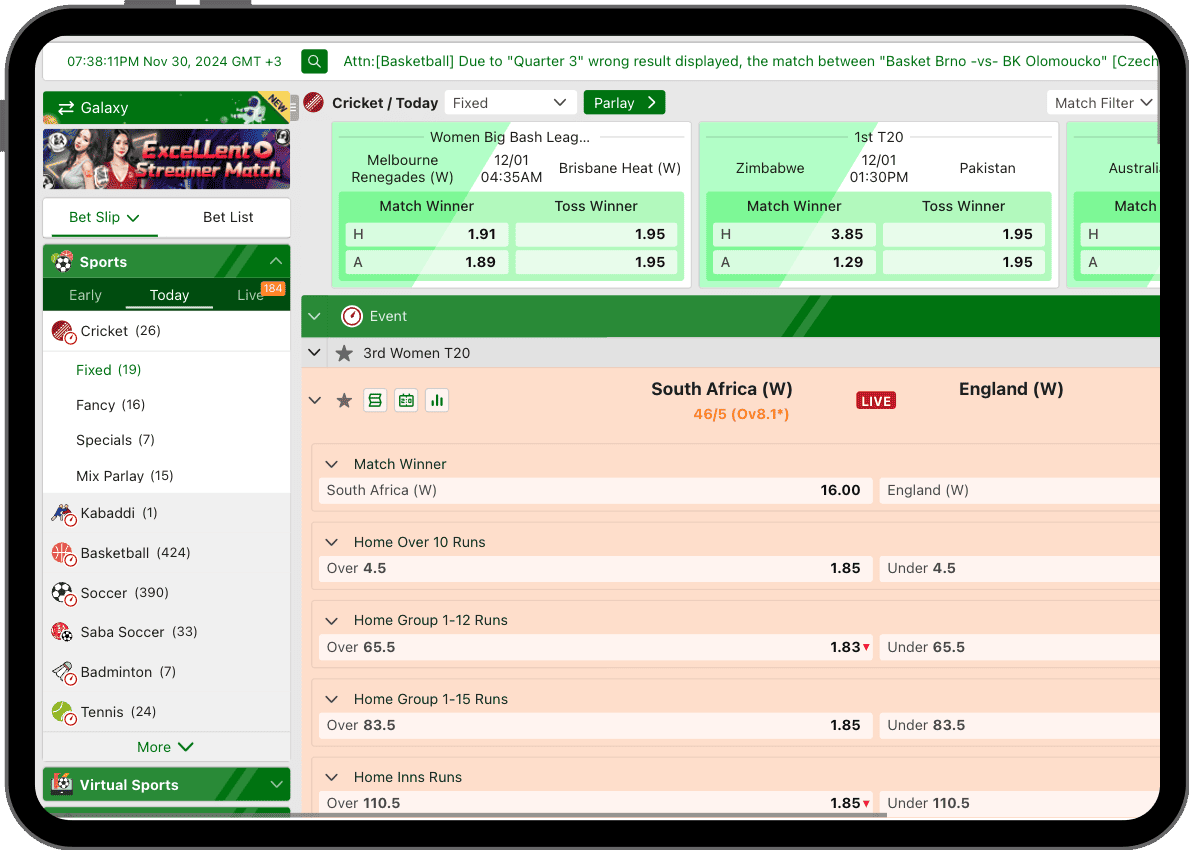The height and width of the screenshot is (850, 1189).
Task: Click the stacked market list icon beside the star
Action: click(375, 400)
